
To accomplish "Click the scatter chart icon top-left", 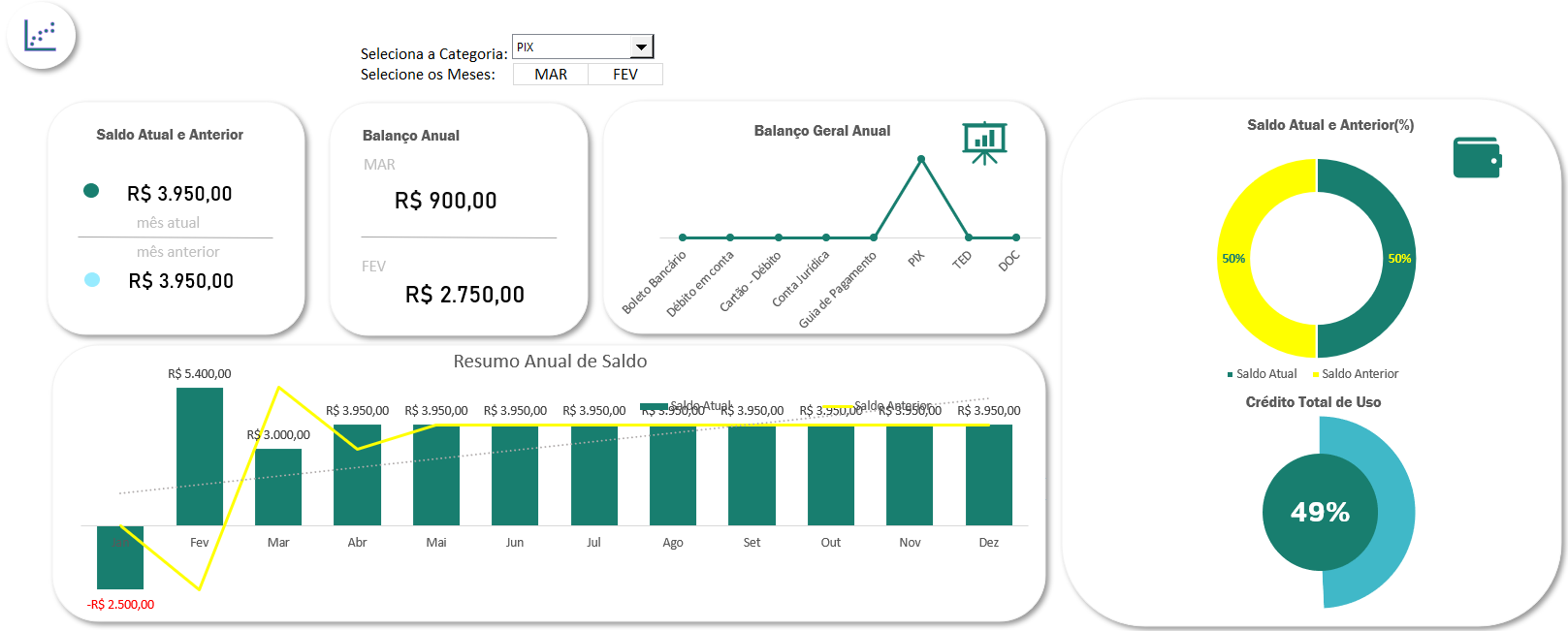I will (x=41, y=37).
